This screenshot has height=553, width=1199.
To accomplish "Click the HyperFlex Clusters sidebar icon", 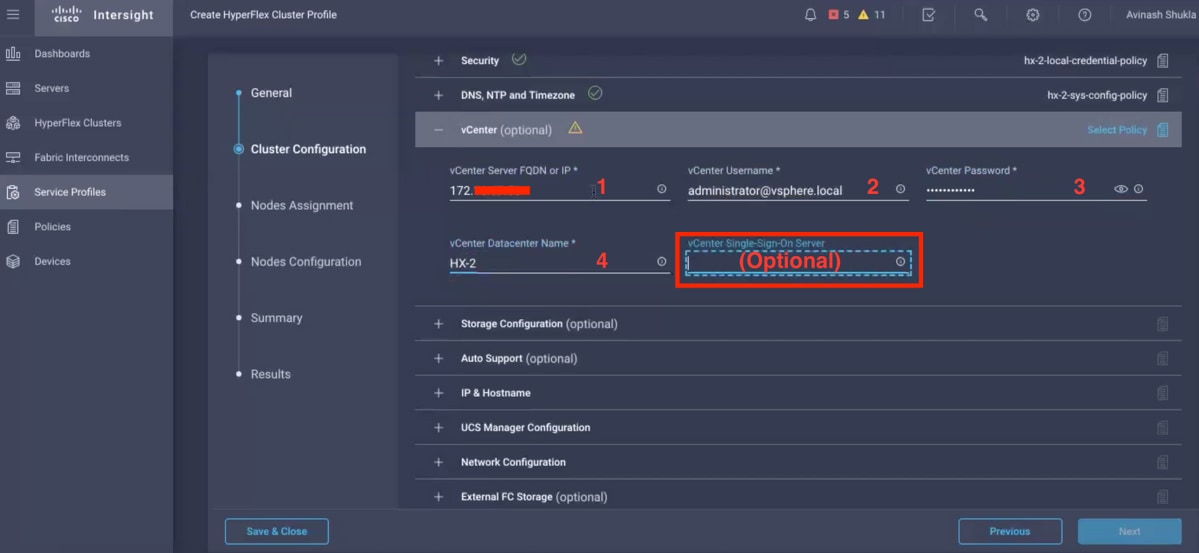I will (x=13, y=123).
